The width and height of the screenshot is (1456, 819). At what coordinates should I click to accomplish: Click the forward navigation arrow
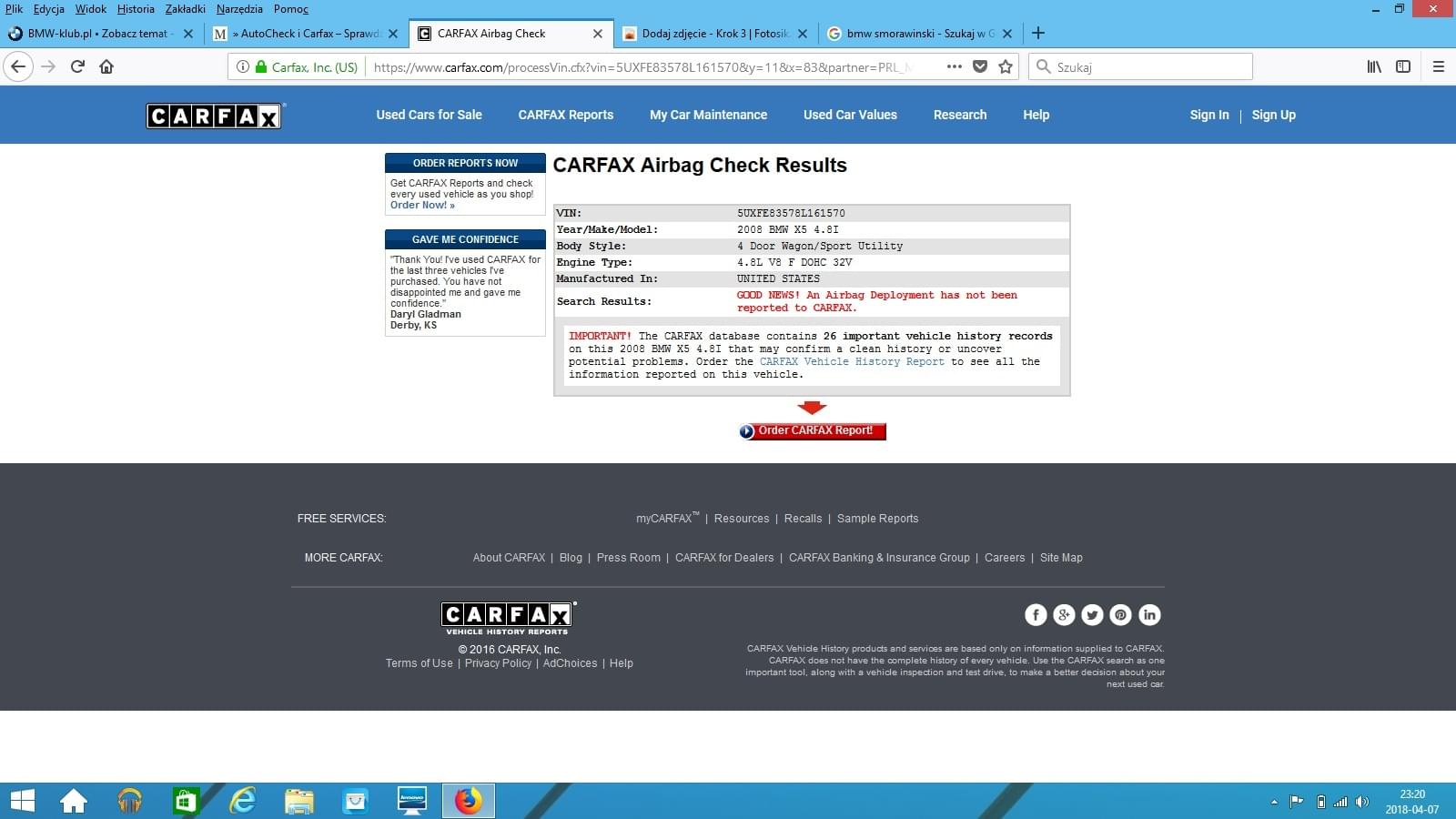pos(48,66)
